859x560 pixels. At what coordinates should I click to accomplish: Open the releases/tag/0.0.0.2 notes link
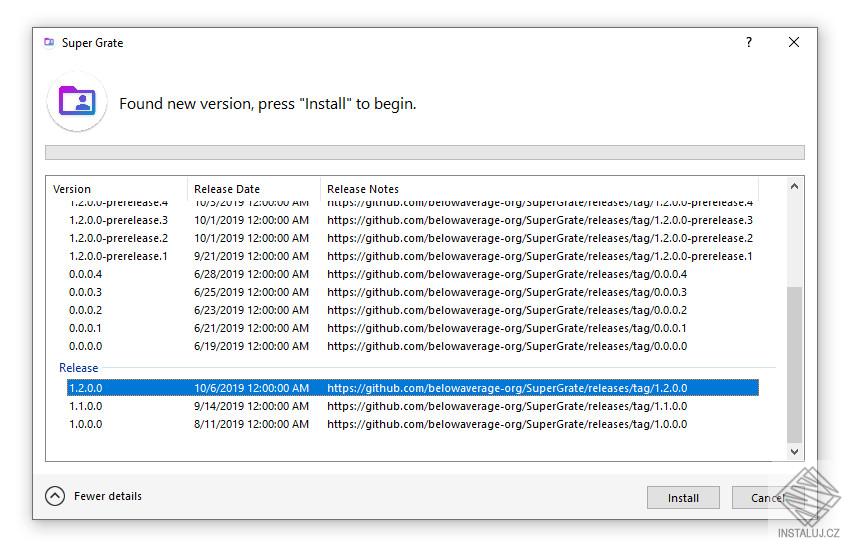tap(507, 310)
